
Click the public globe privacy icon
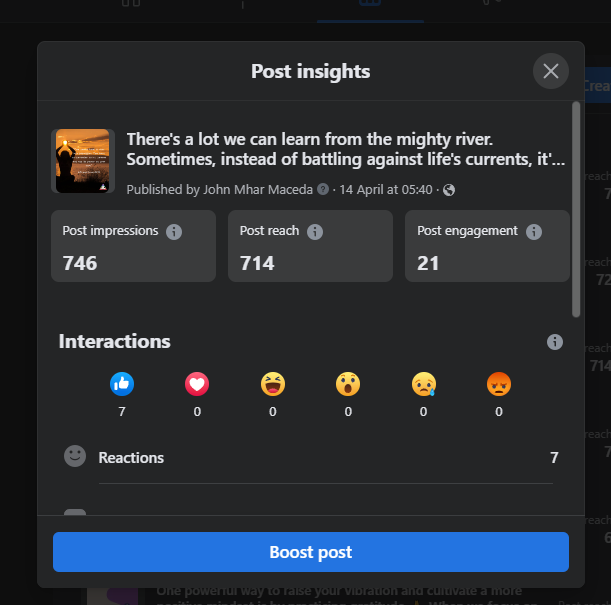(x=449, y=189)
